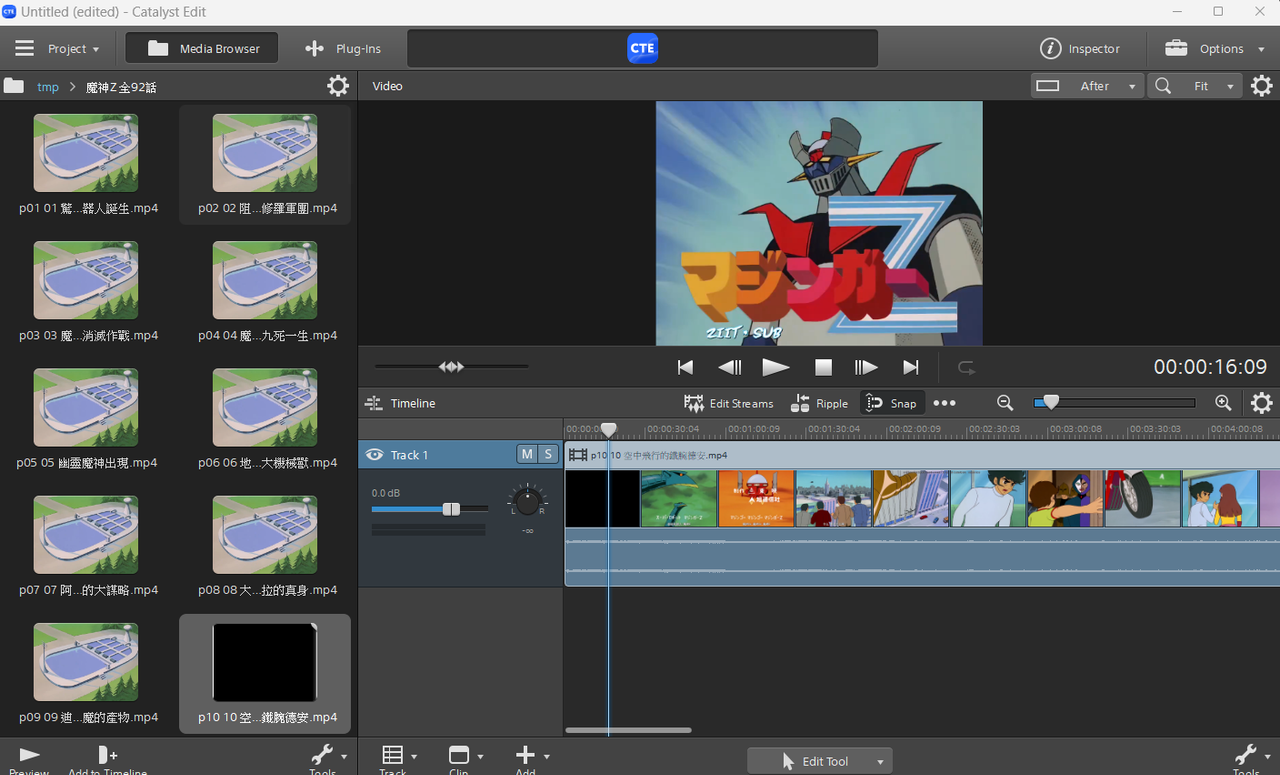
Task: Click the 魔神Z全92話 folder breadcrumb
Action: [x=121, y=87]
